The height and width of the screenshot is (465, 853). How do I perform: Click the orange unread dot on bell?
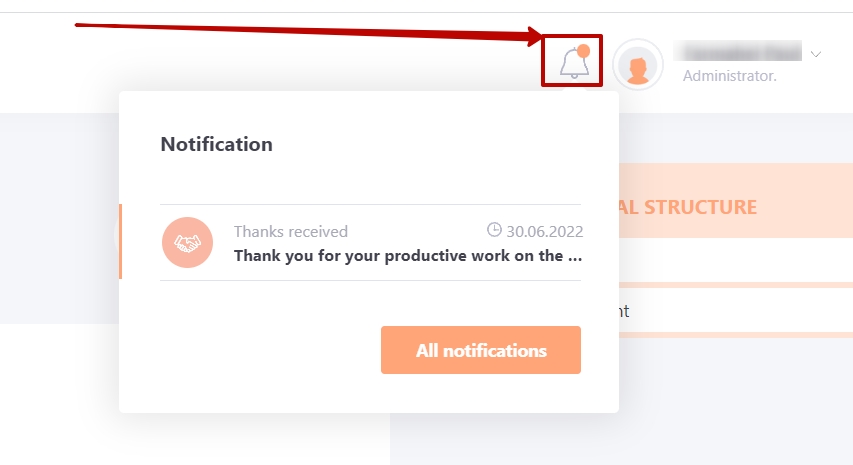pos(583,51)
